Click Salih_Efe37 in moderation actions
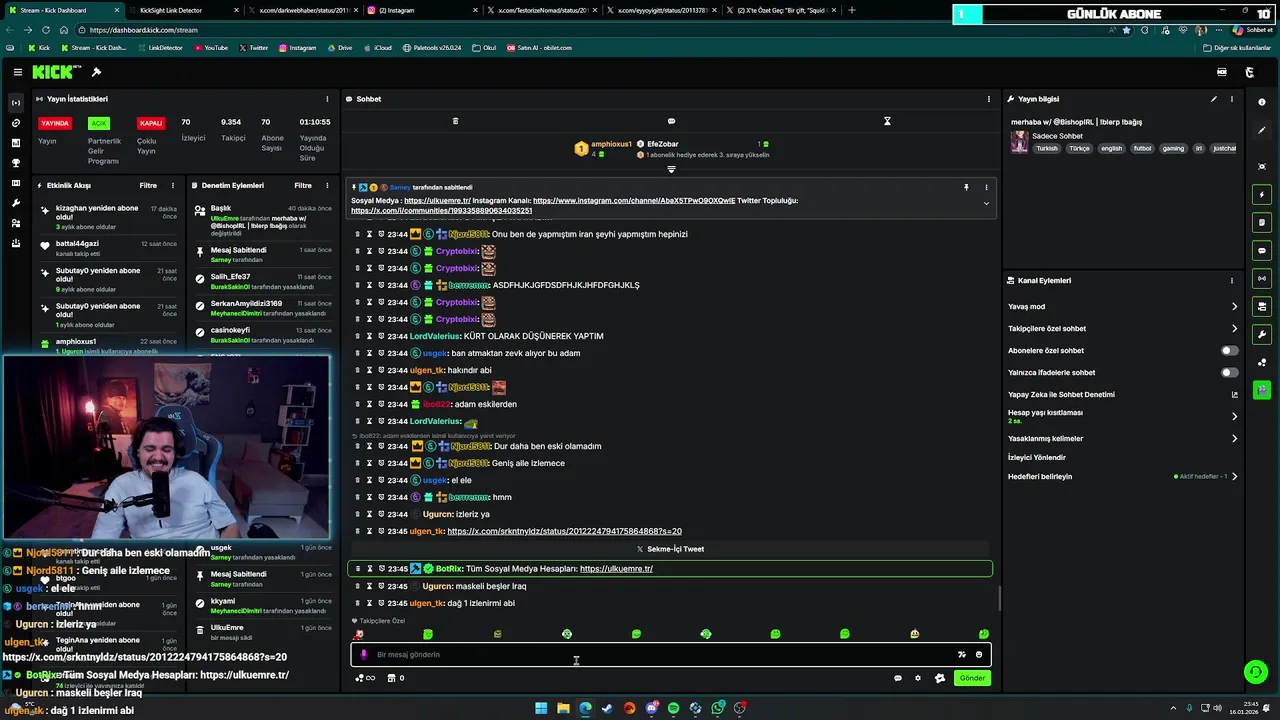This screenshot has width=1280, height=720. point(230,277)
